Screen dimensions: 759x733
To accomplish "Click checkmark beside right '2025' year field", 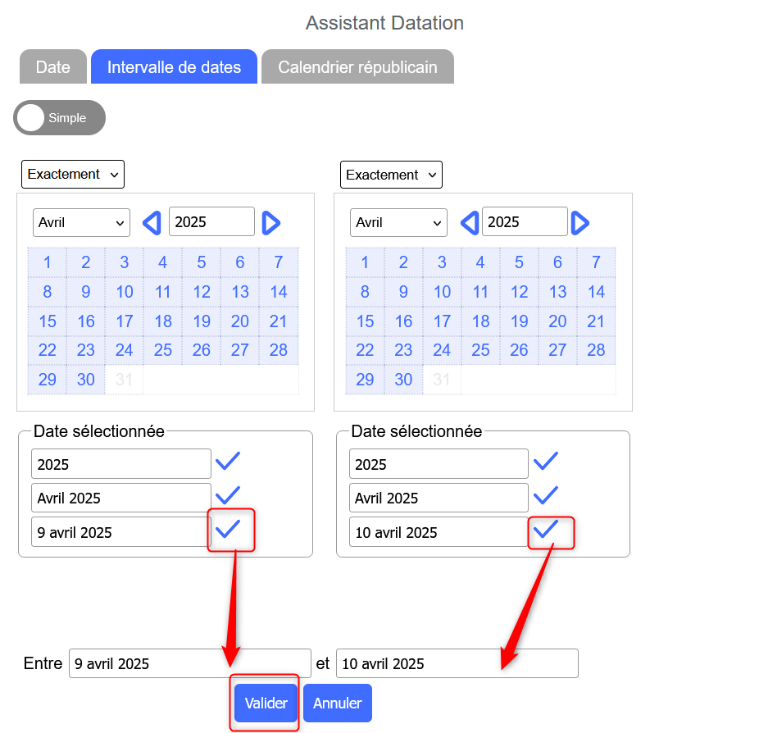I will pos(545,462).
